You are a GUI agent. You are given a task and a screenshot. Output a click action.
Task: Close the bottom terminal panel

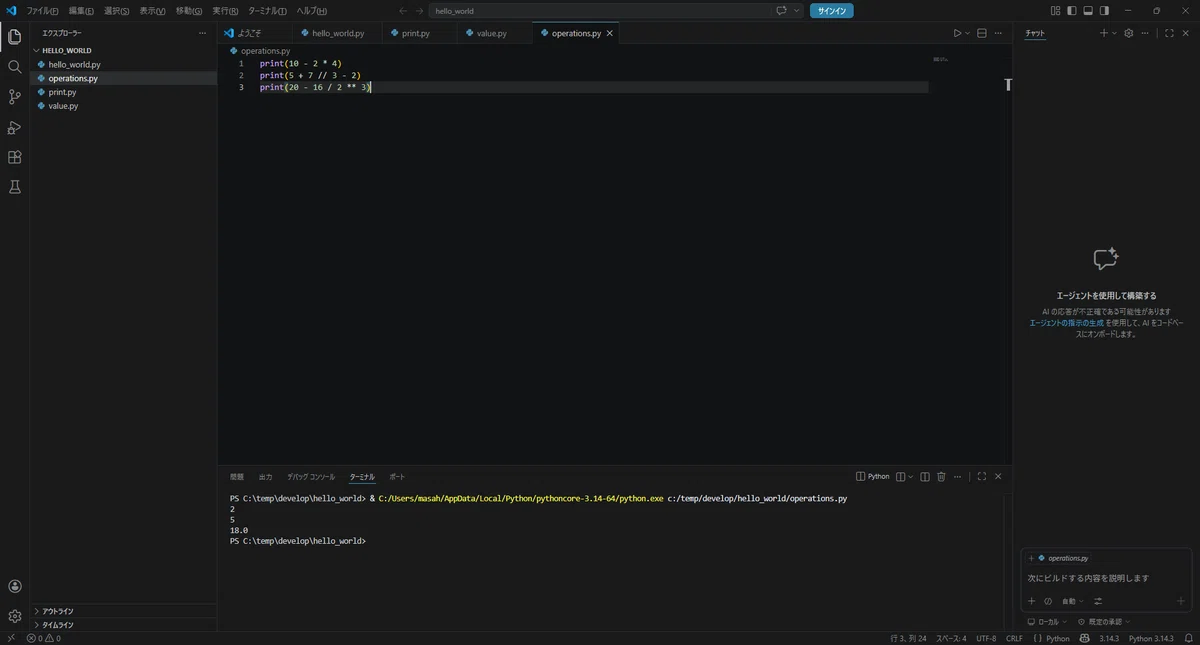point(998,477)
